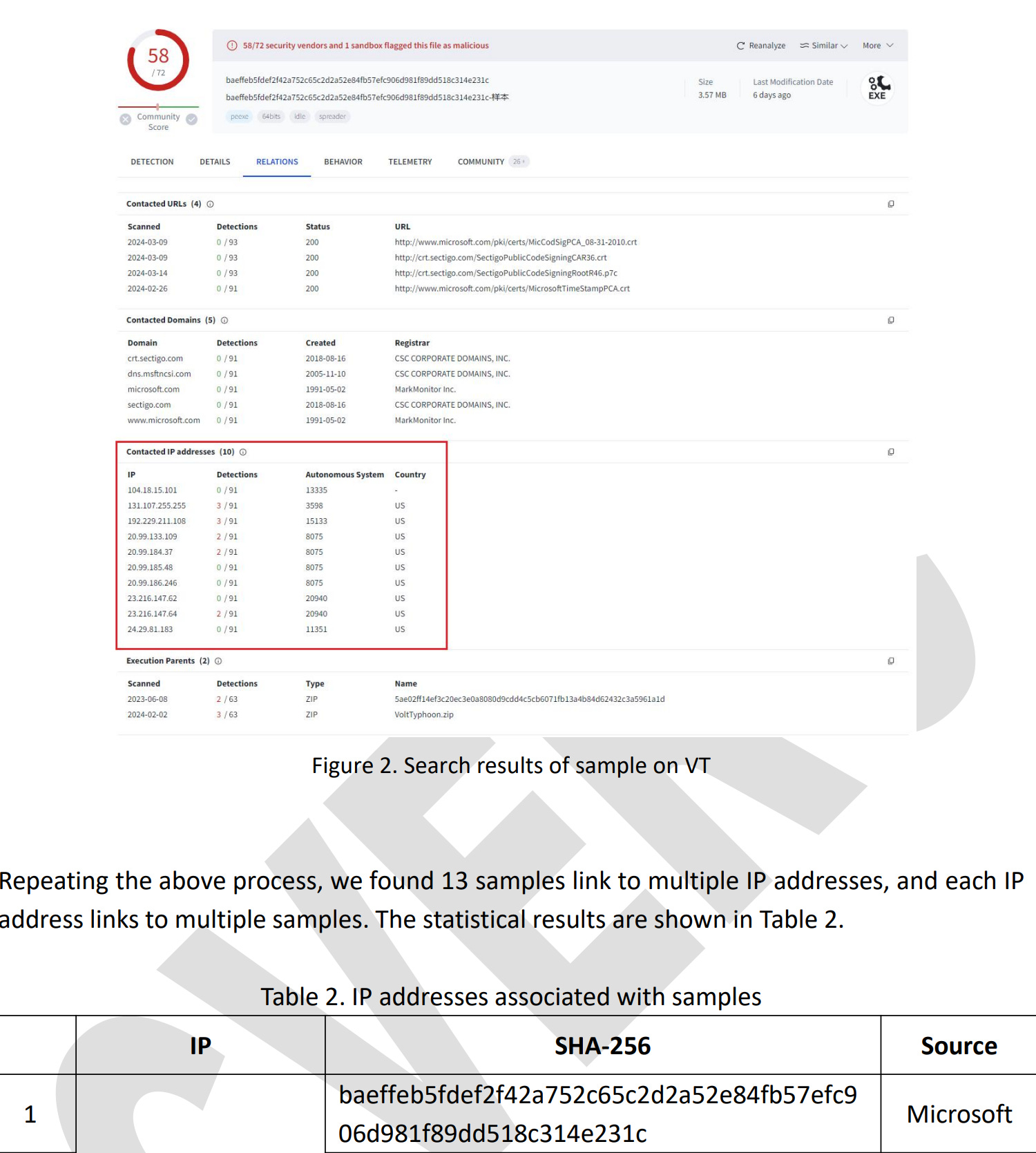Viewport: 1036px width, 1153px height.
Task: Click info icon beside Contacted Domains
Action: 224,321
